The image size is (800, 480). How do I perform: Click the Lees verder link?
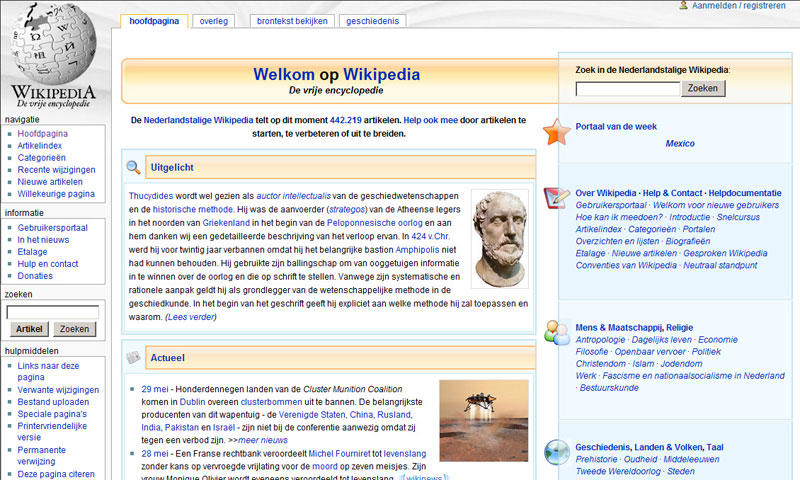pos(190,317)
